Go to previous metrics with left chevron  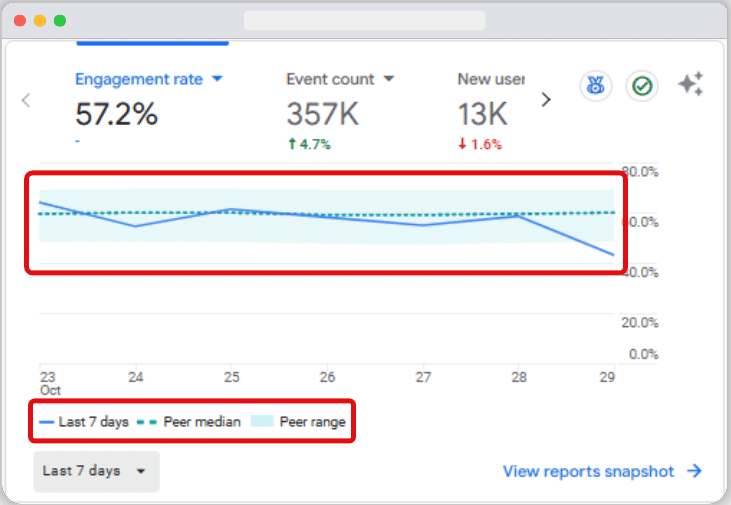(x=26, y=100)
